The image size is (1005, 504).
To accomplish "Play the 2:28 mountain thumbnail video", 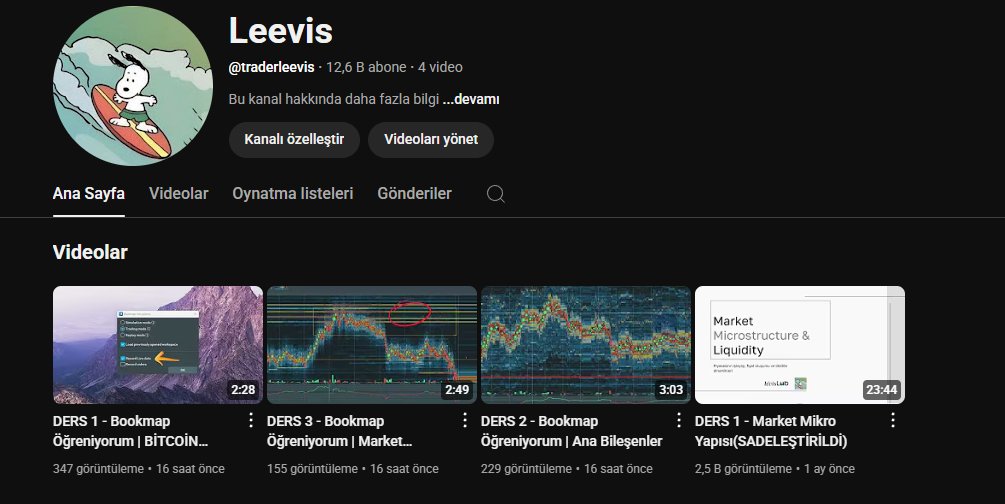I will 158,345.
